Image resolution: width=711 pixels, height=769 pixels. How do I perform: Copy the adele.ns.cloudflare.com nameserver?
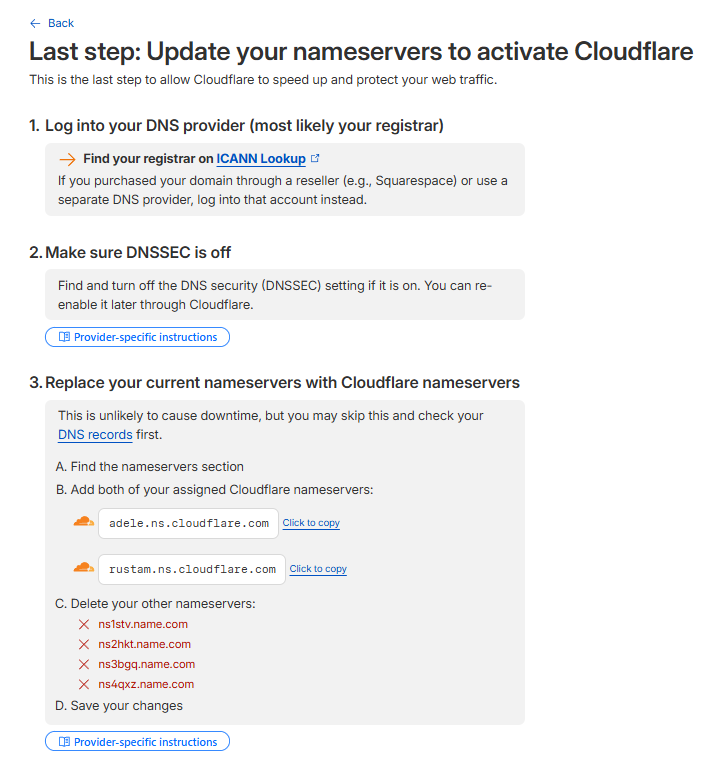[x=311, y=523]
